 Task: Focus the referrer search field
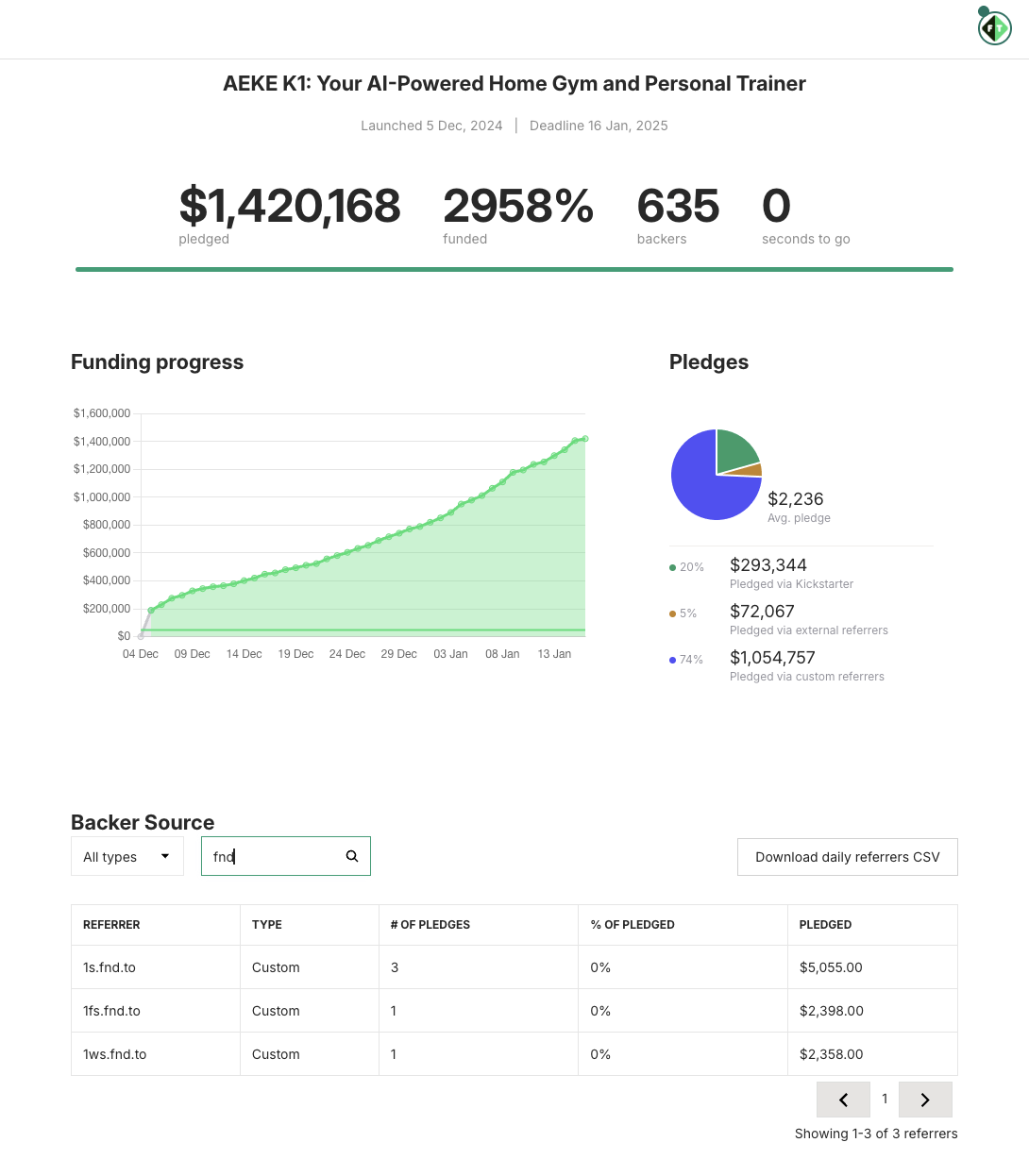coord(274,856)
